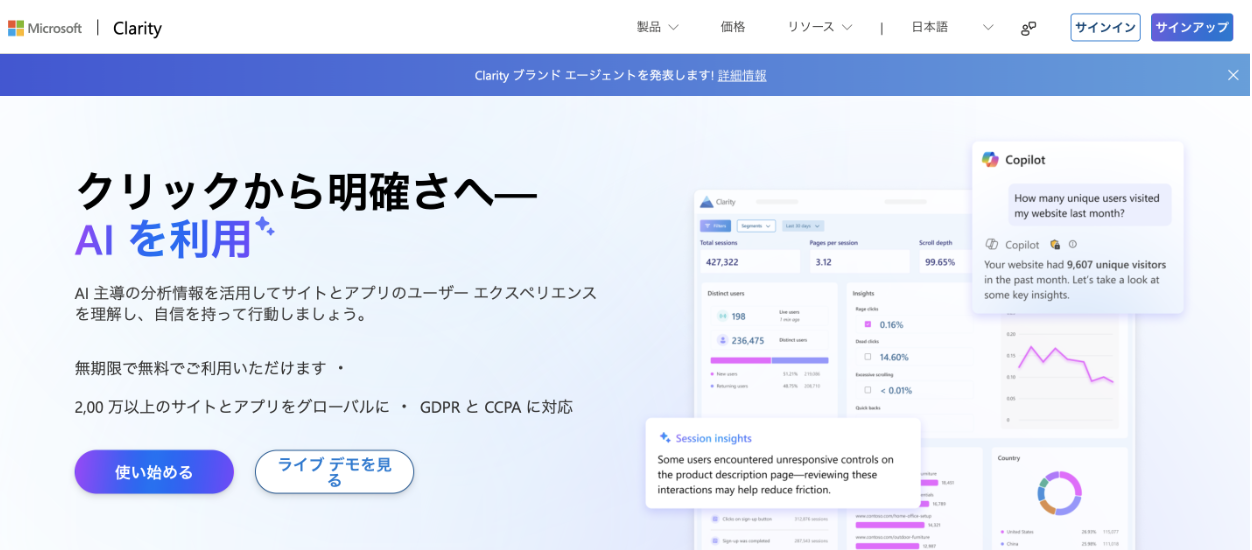This screenshot has height=550, width=1252.
Task: Click the Copilot logo in chat card
Action: pyautogui.click(x=990, y=159)
